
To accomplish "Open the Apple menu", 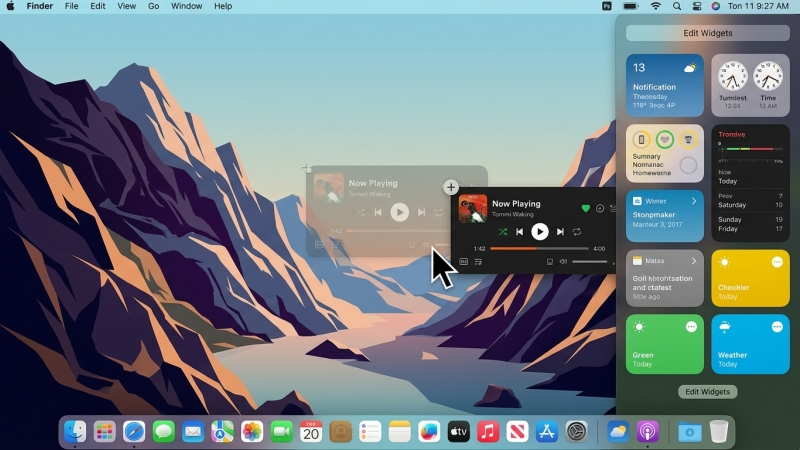I will [x=10, y=6].
